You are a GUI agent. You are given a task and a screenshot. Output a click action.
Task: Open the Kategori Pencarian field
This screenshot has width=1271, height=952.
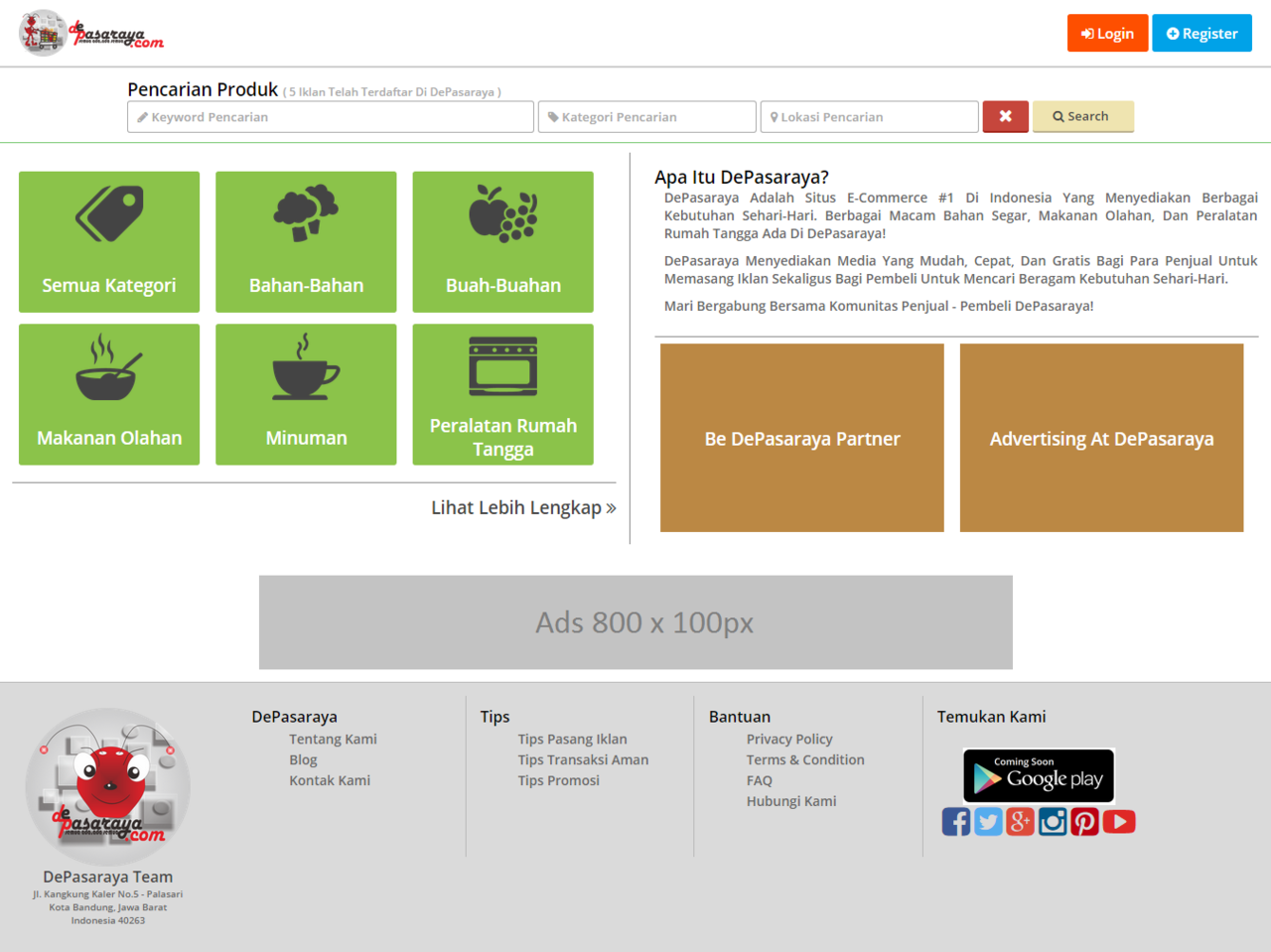[647, 117]
